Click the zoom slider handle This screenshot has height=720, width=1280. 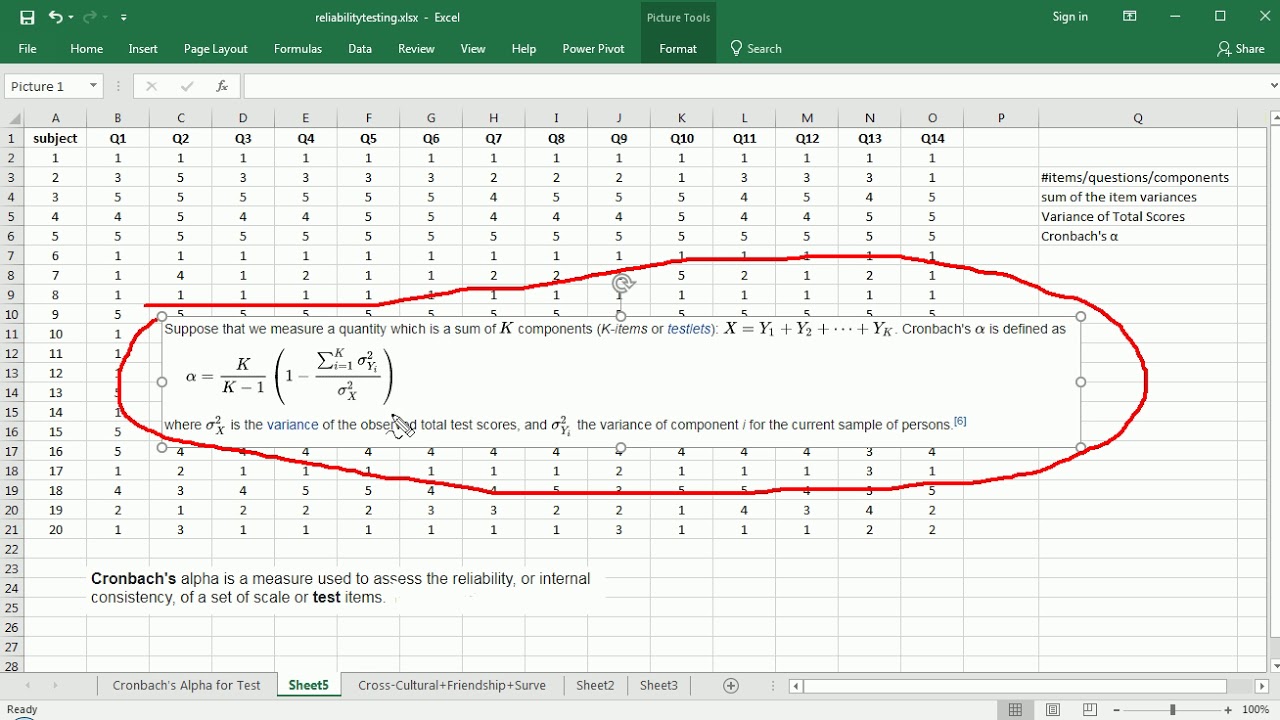pyautogui.click(x=1173, y=710)
